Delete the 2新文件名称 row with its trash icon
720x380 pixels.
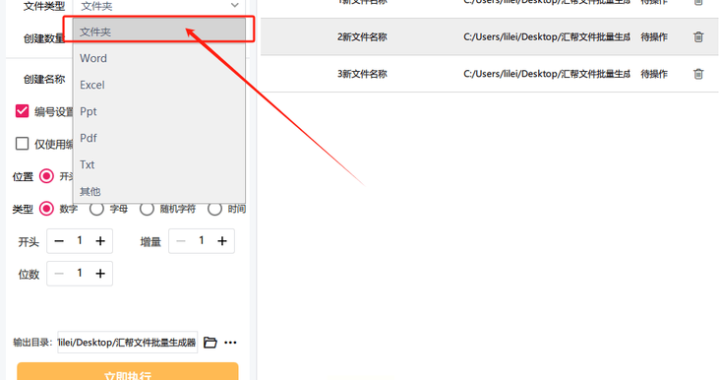click(x=698, y=37)
